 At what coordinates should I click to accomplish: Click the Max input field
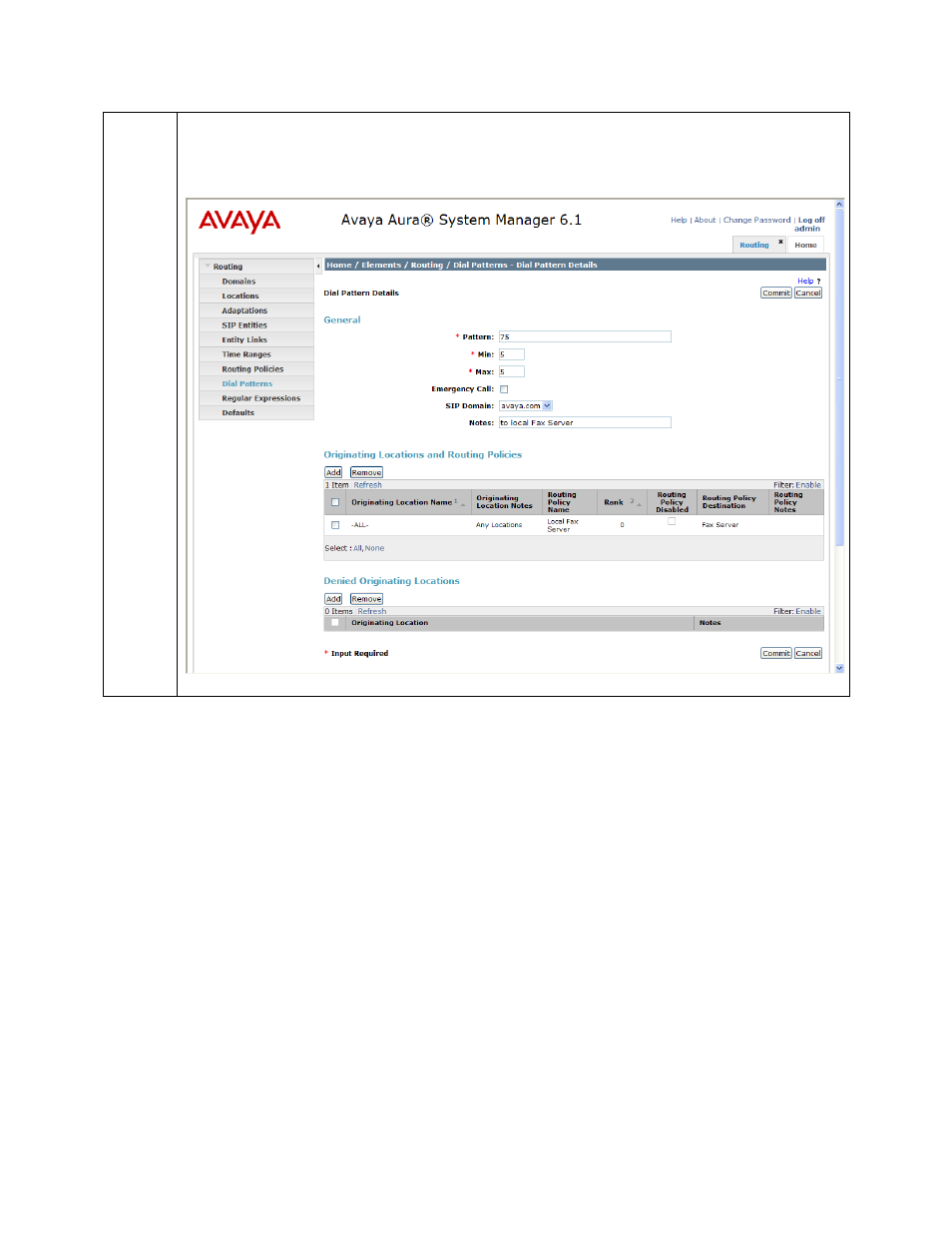tap(511, 372)
